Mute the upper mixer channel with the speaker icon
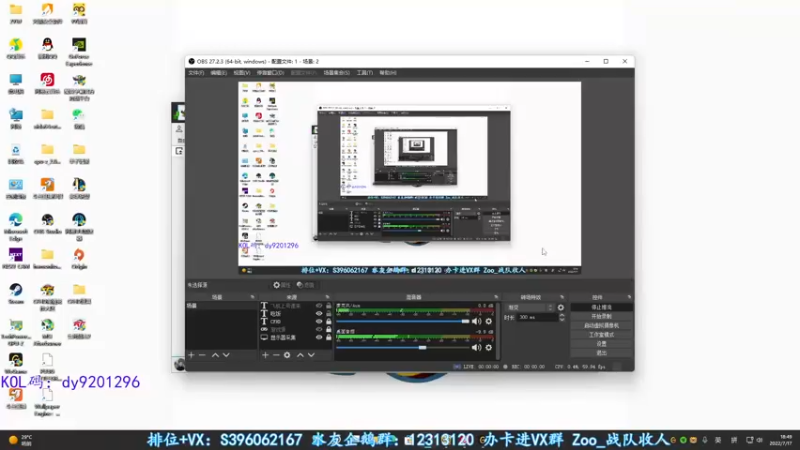Screen dimensions: 800x450 tap(477, 321)
